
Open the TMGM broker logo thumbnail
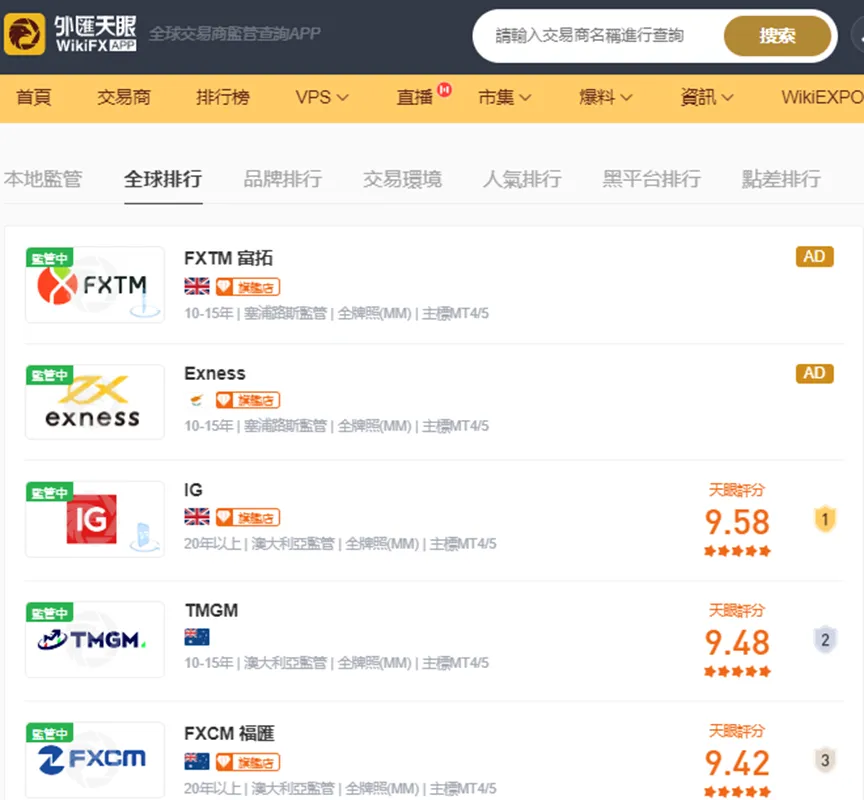[95, 639]
